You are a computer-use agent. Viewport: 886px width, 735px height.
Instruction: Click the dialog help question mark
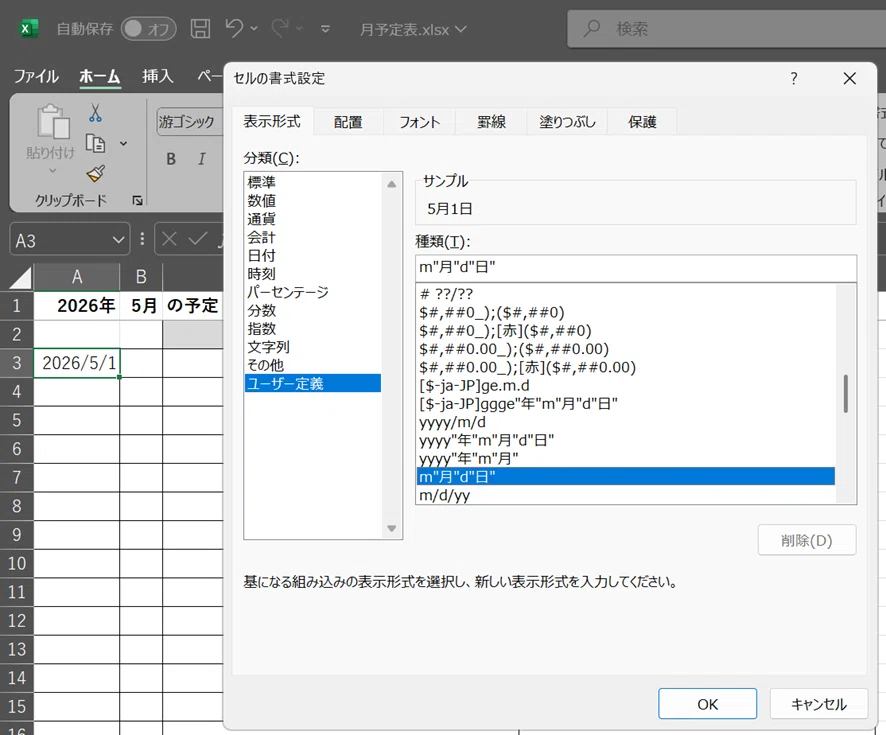click(794, 79)
